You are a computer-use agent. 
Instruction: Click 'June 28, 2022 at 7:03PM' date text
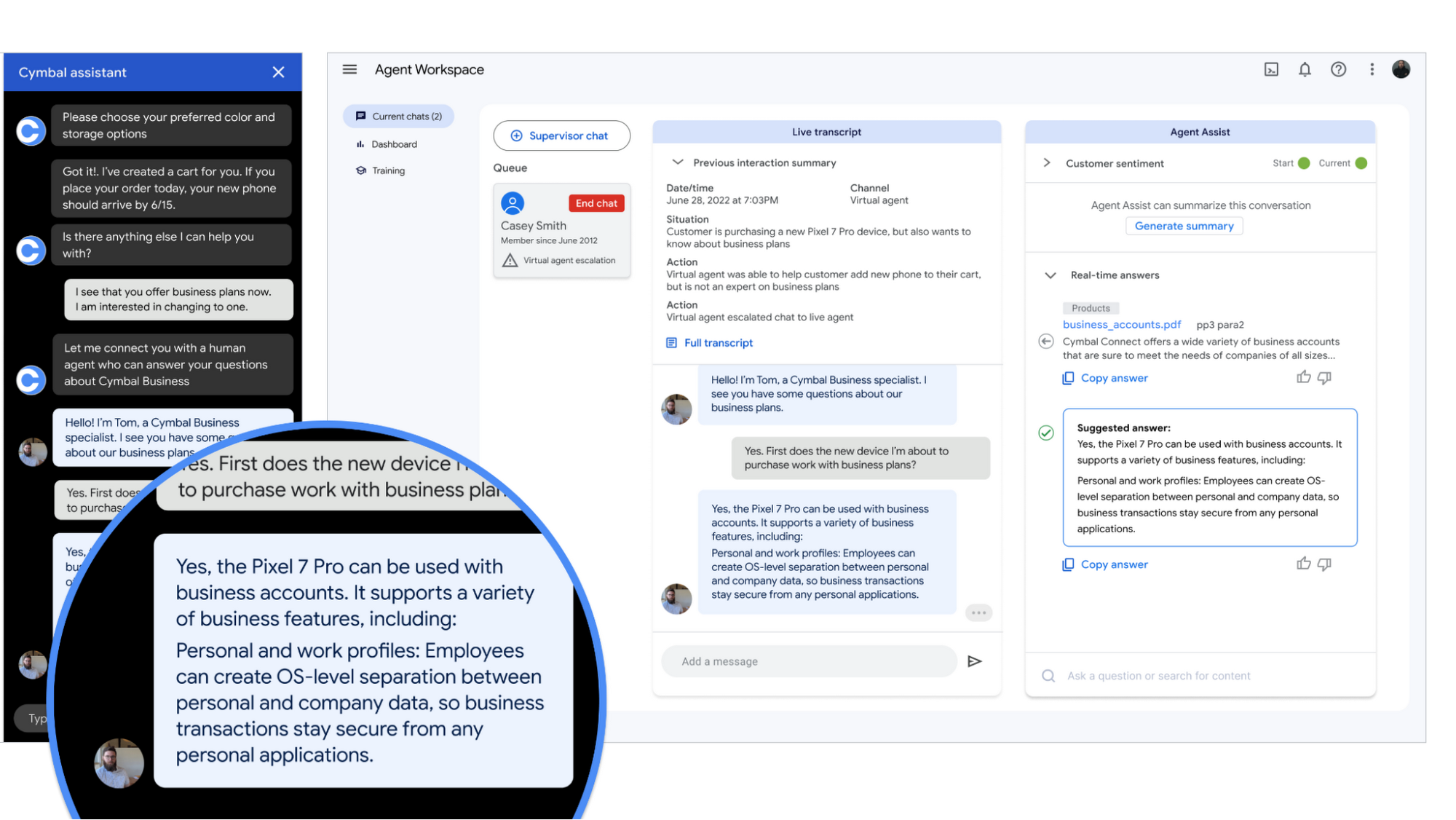click(x=722, y=200)
